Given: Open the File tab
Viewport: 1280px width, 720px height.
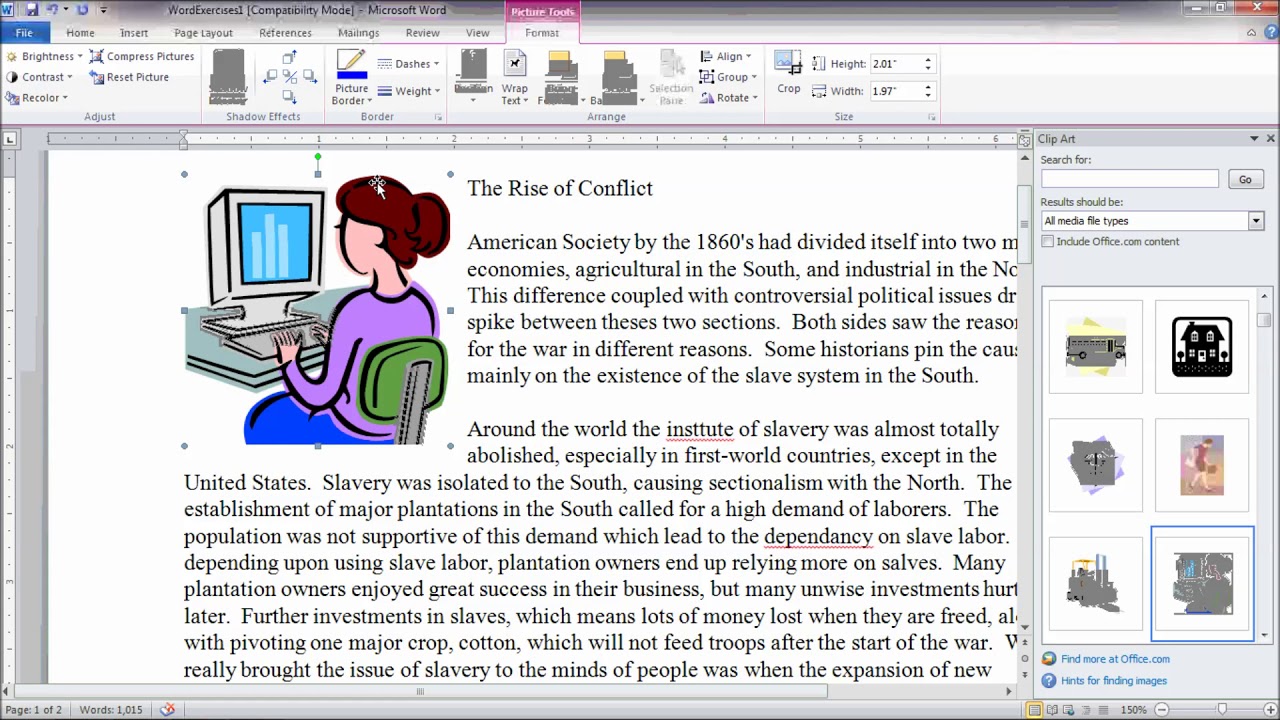Looking at the screenshot, I should (24, 33).
